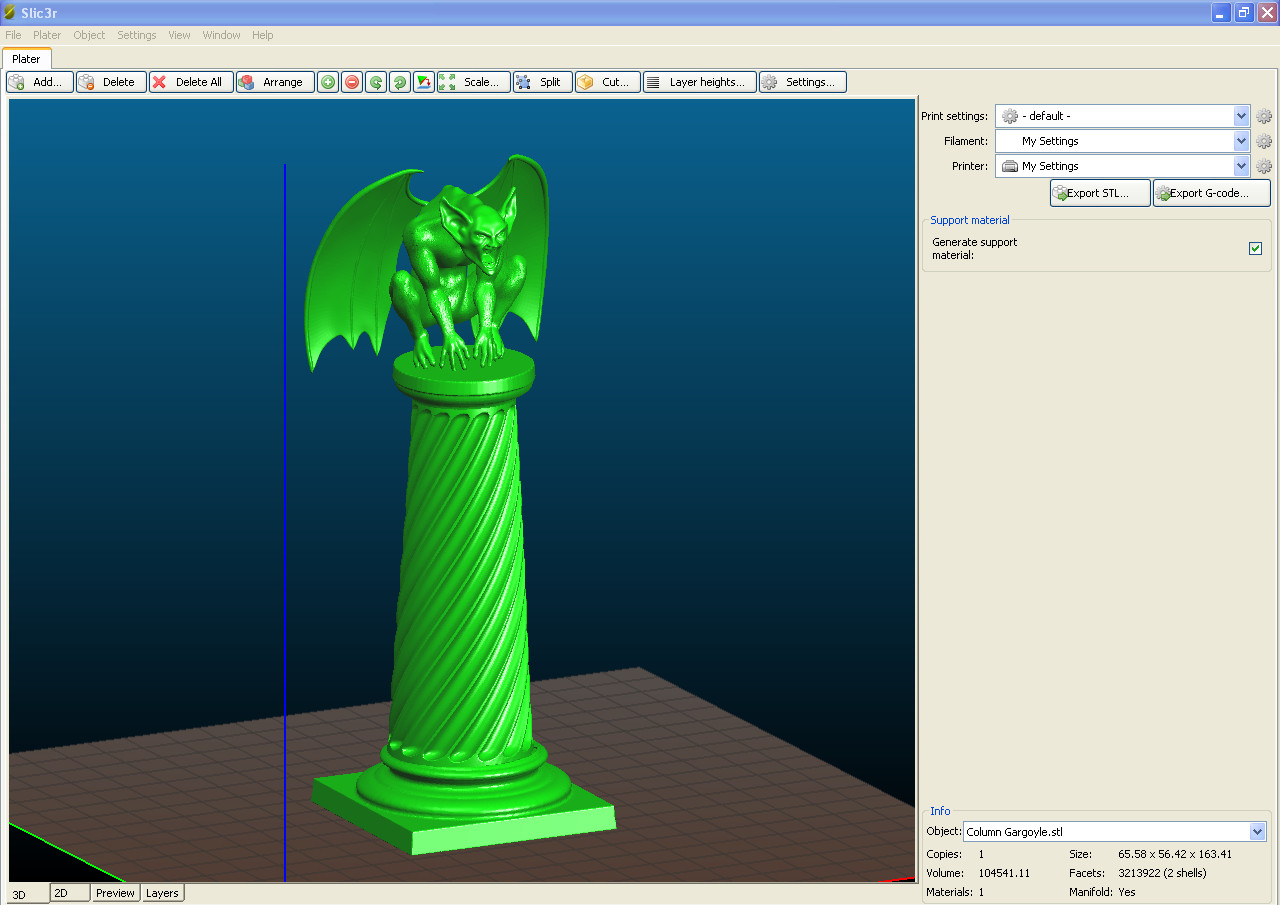Open the Object selector showing Column Gargoyle.stl
The width and height of the screenshot is (1280, 905).
click(1113, 831)
